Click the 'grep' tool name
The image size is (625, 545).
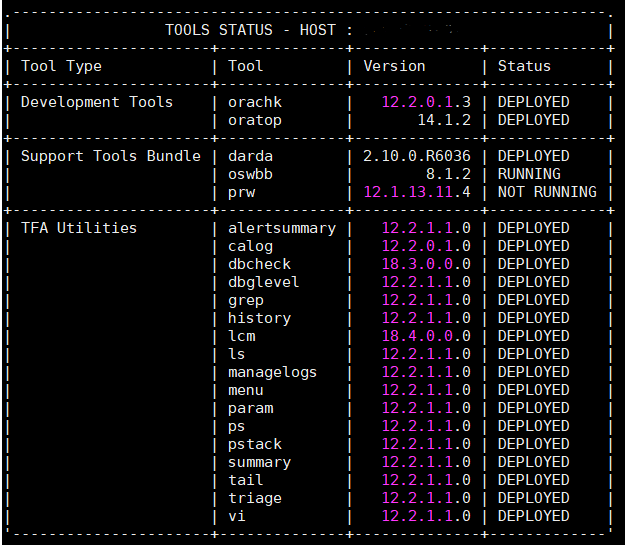(x=246, y=301)
